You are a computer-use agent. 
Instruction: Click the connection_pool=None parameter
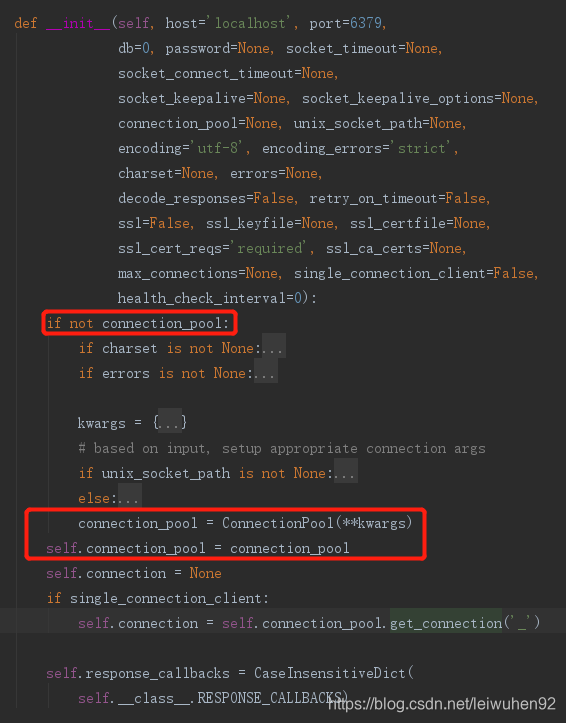click(x=198, y=123)
